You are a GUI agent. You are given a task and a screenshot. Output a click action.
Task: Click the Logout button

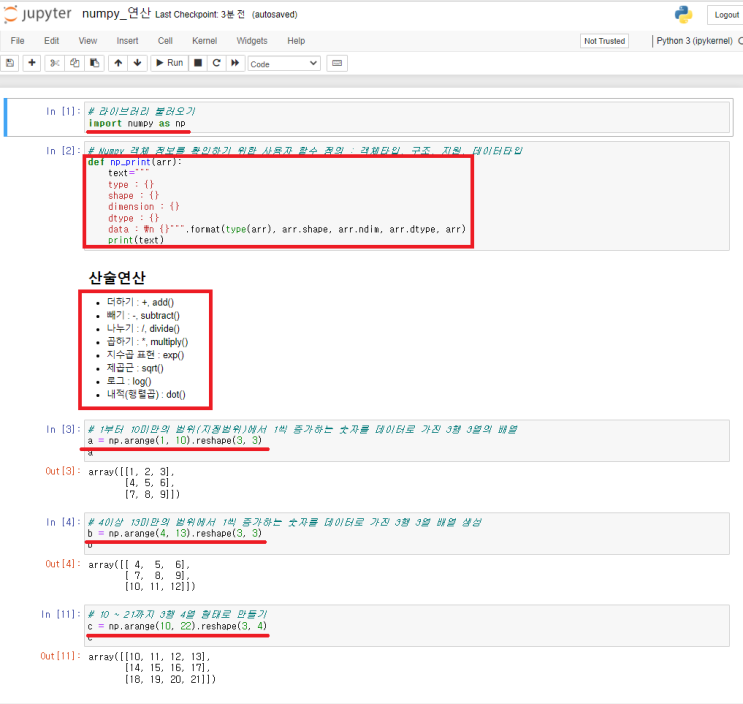point(725,15)
